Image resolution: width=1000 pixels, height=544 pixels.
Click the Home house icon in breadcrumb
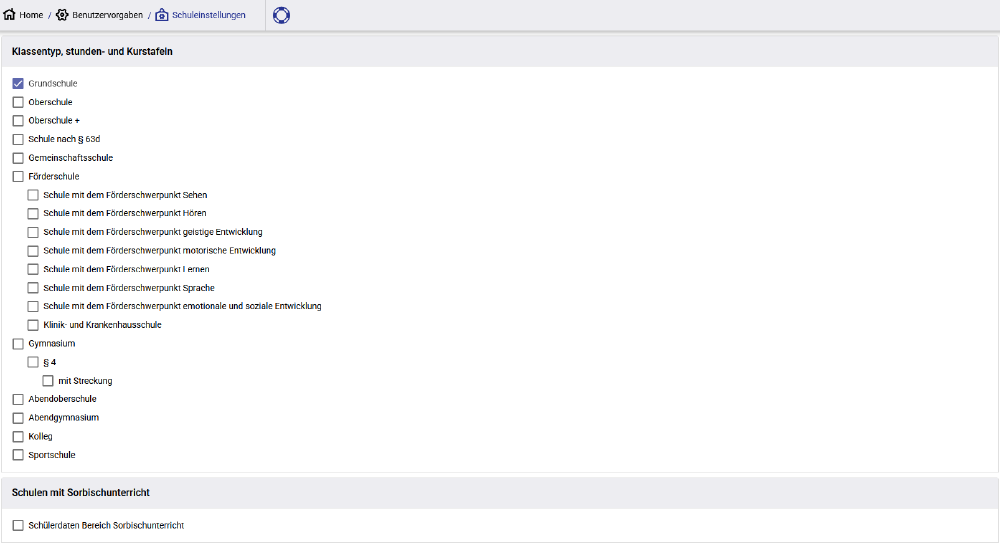(x=10, y=15)
